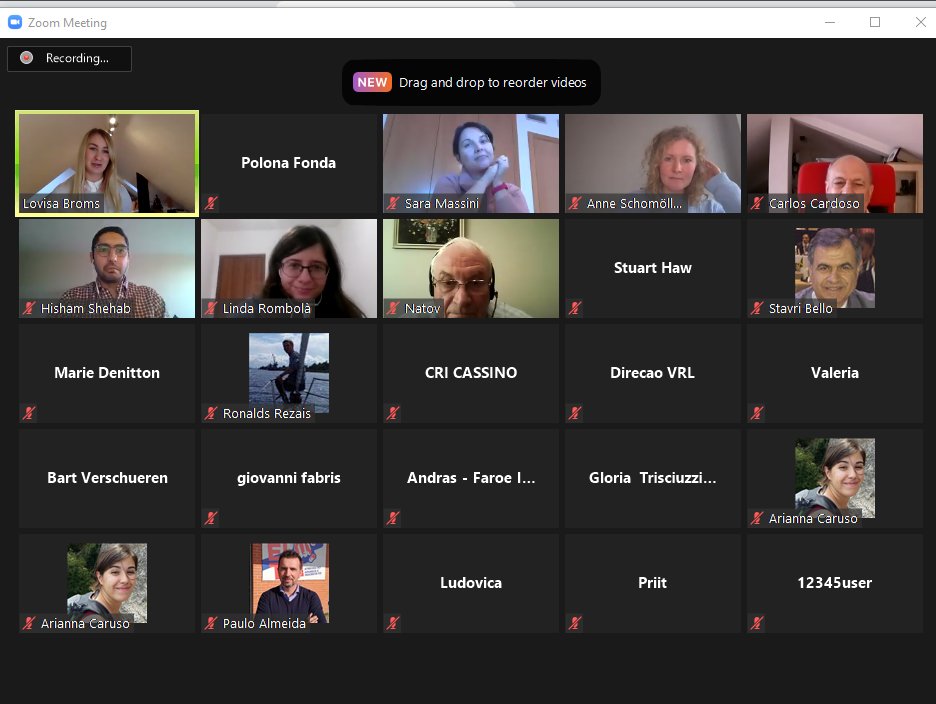Click muted mic icon beside Paulo Almeida
Screen dimensions: 936x704
click(x=211, y=623)
